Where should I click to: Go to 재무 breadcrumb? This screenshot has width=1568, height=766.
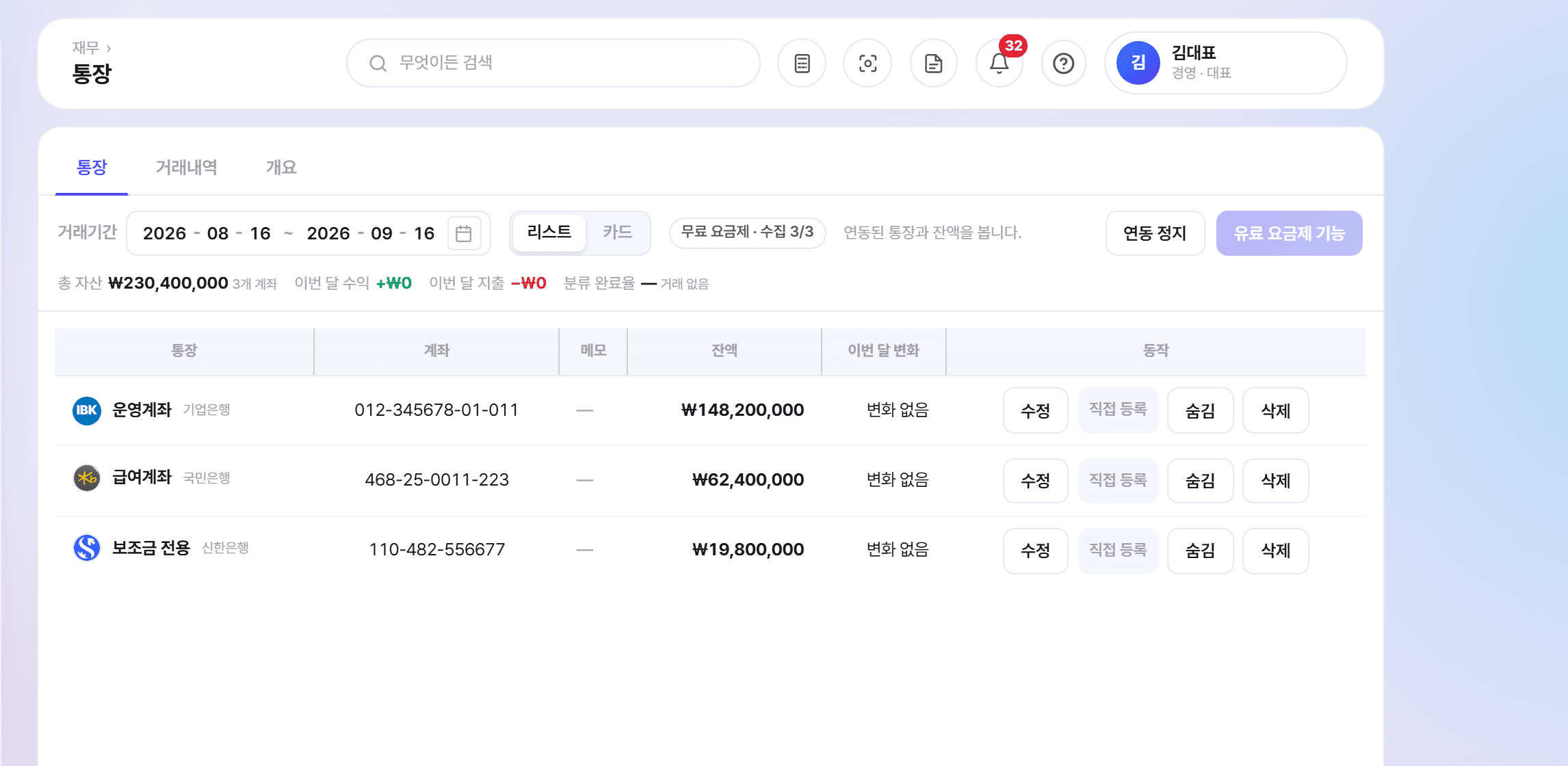[86, 48]
